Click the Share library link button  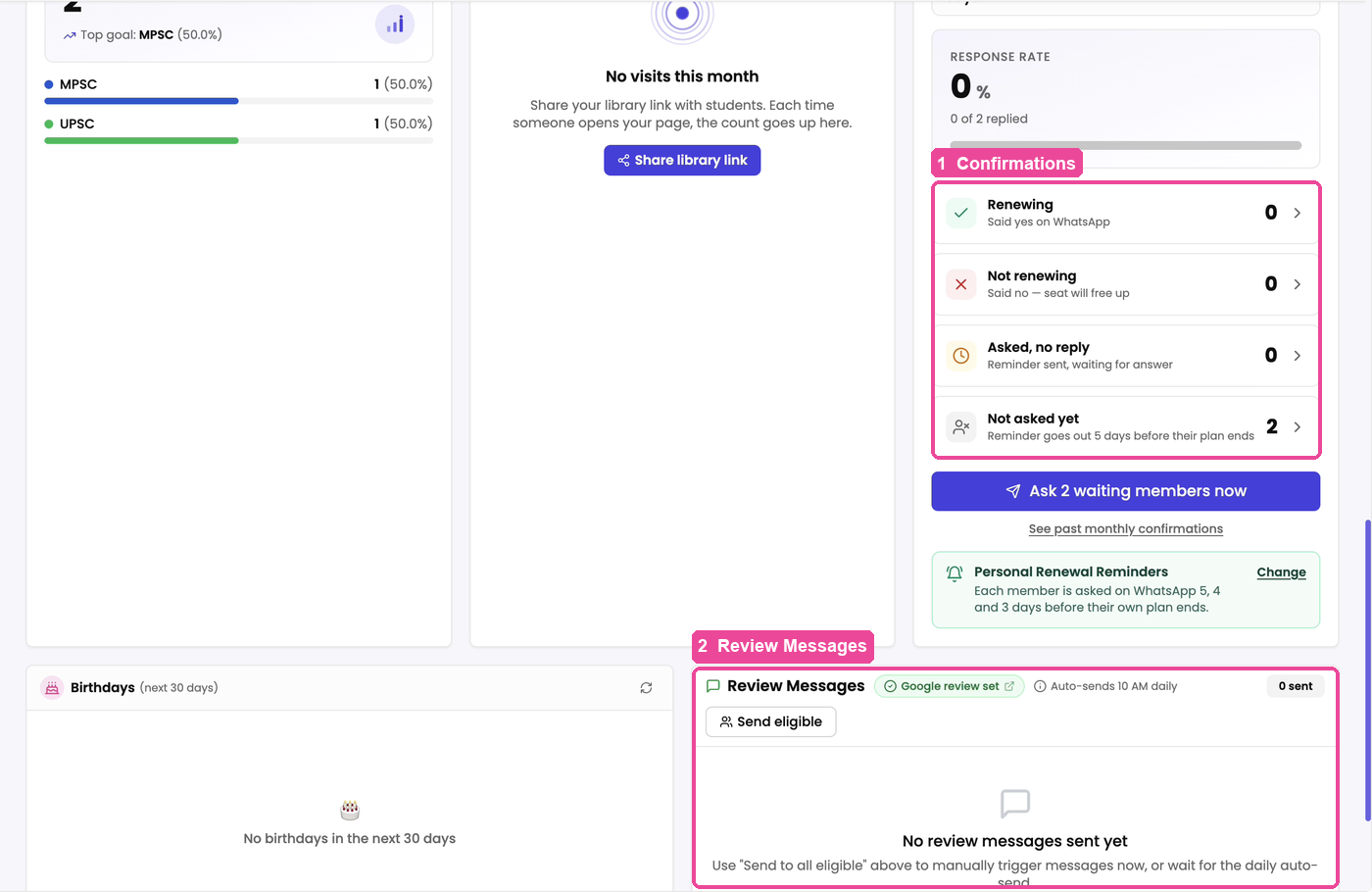[x=682, y=160]
